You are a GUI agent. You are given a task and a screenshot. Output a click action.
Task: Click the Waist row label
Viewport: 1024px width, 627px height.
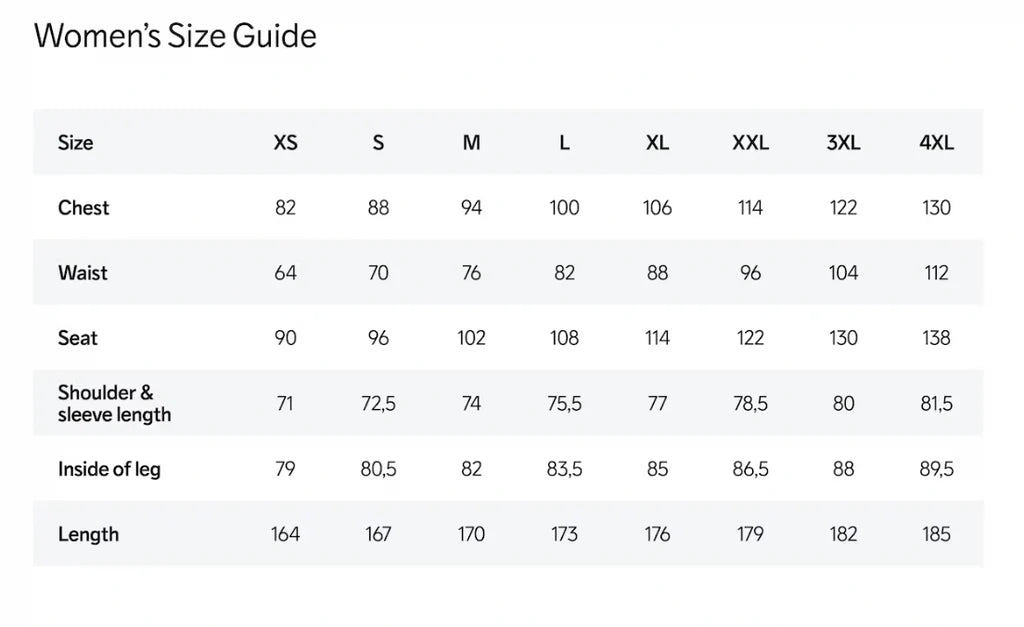click(83, 273)
